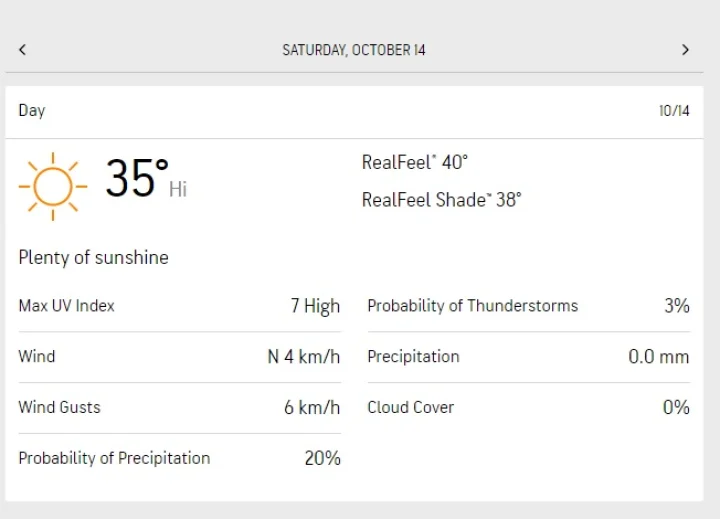
Task: Click the Max UV Index row
Action: point(180,306)
